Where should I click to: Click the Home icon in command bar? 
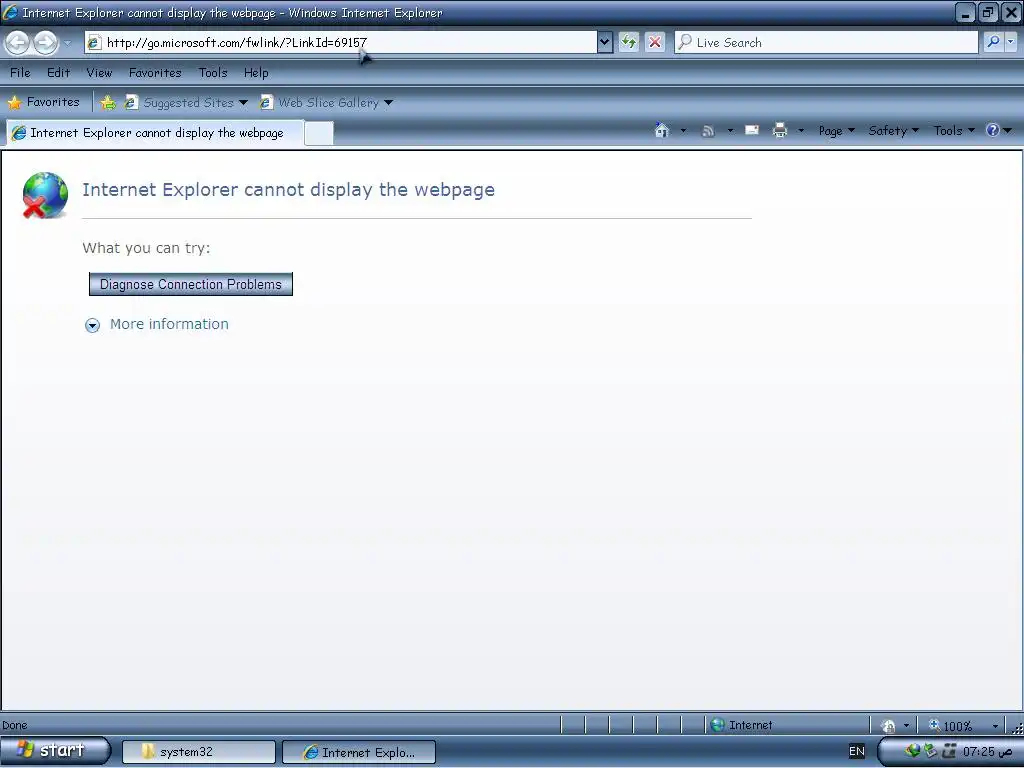pyautogui.click(x=662, y=131)
